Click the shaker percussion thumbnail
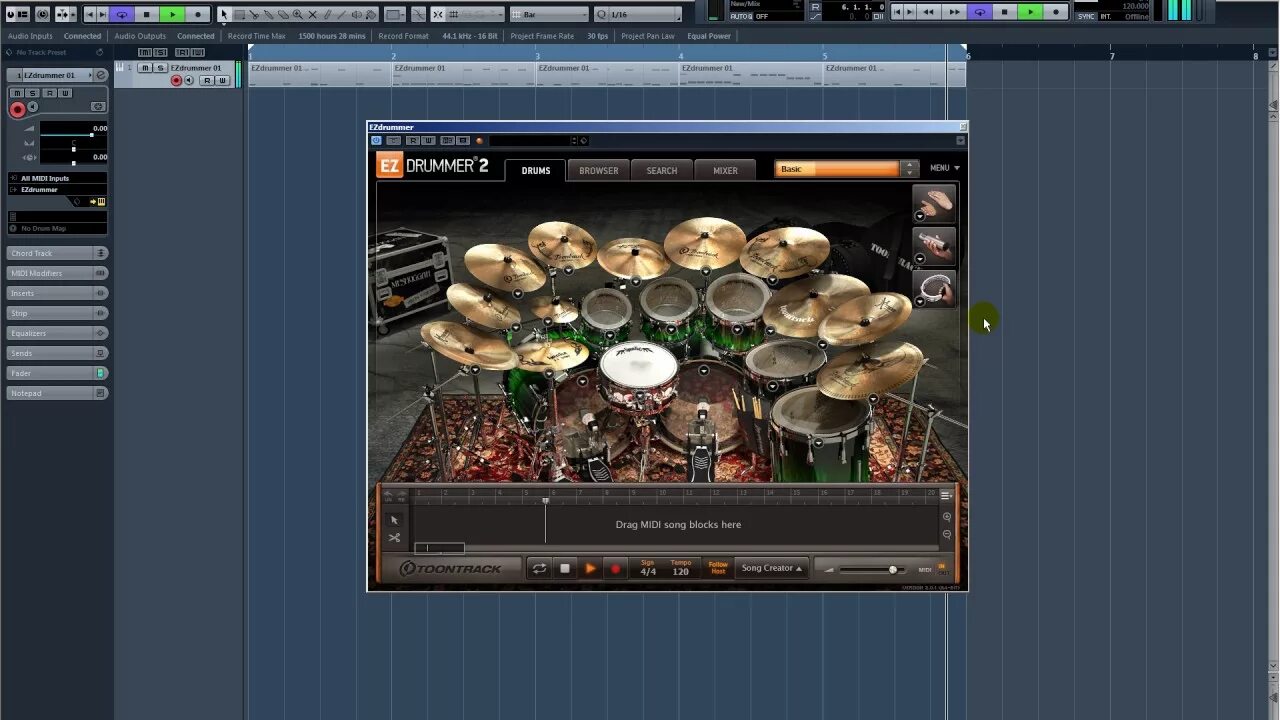1280x720 pixels. [x=934, y=245]
